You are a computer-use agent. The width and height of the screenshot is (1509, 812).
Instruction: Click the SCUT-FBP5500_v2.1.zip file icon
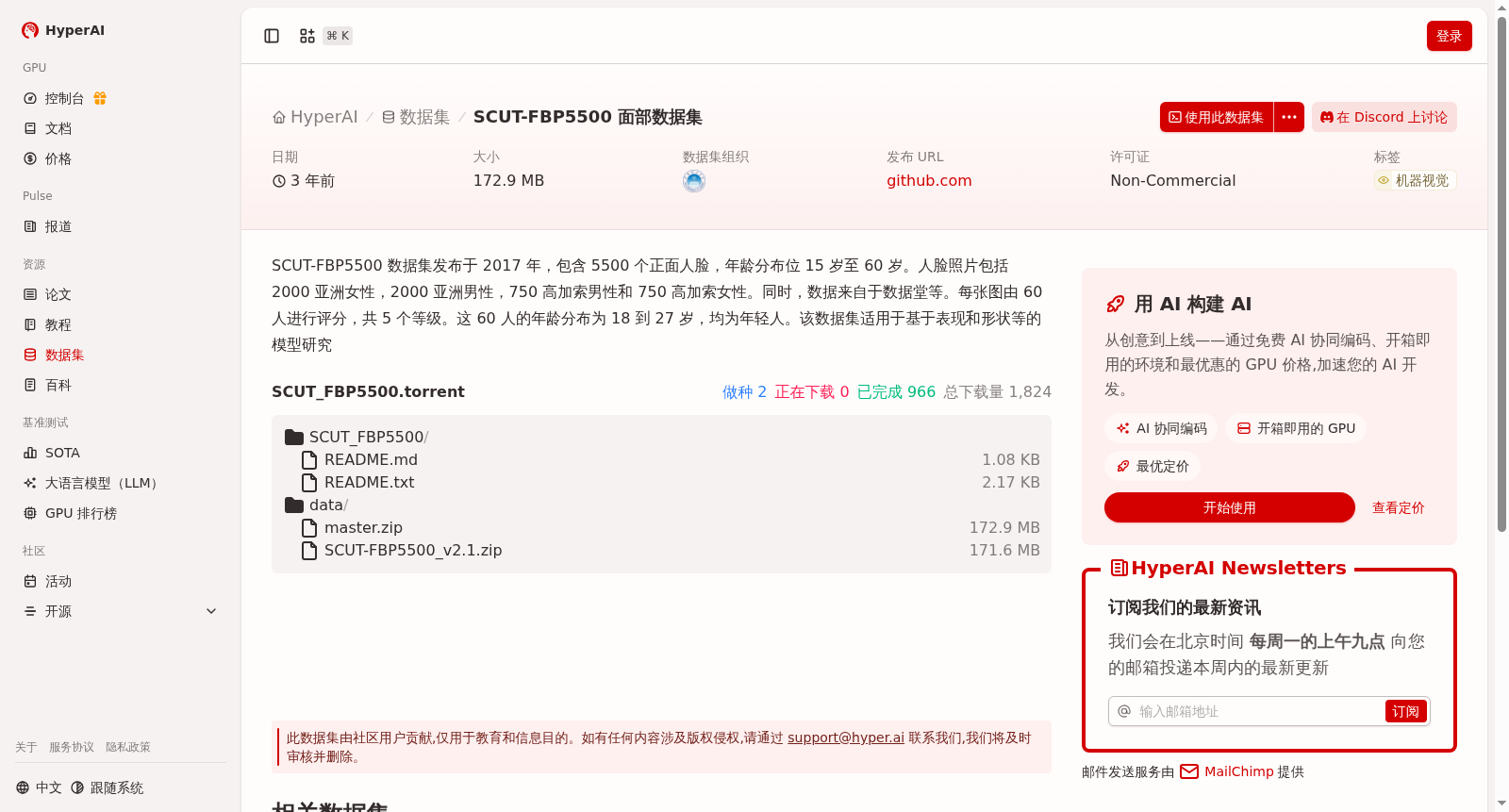click(308, 550)
